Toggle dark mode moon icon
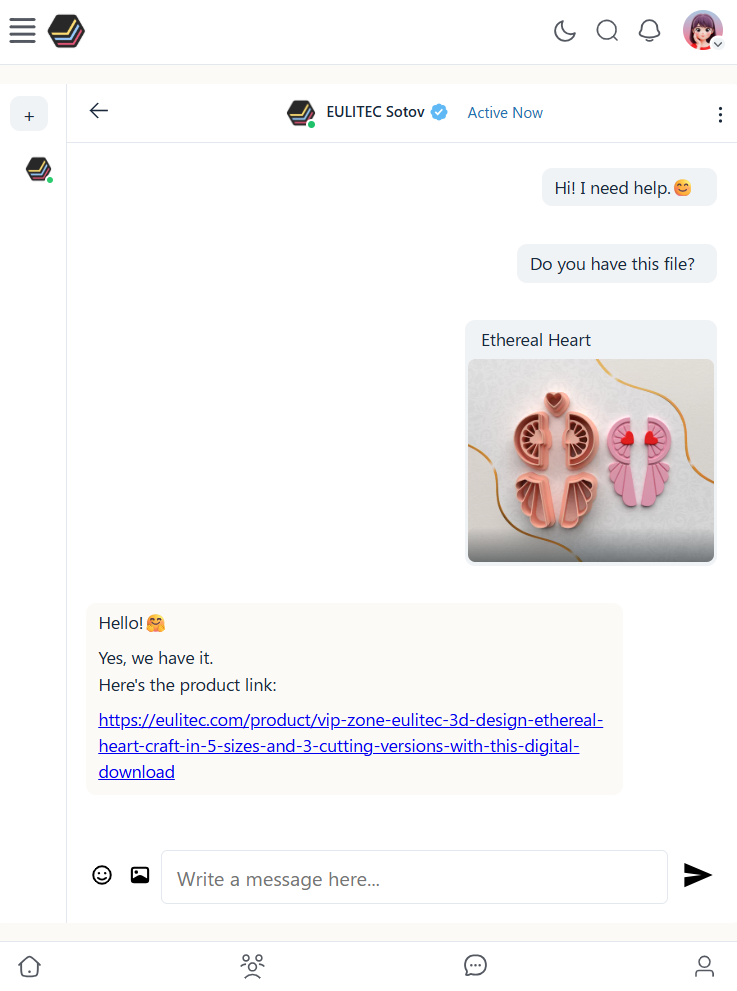Screen dimensions: 737x991 (565, 31)
